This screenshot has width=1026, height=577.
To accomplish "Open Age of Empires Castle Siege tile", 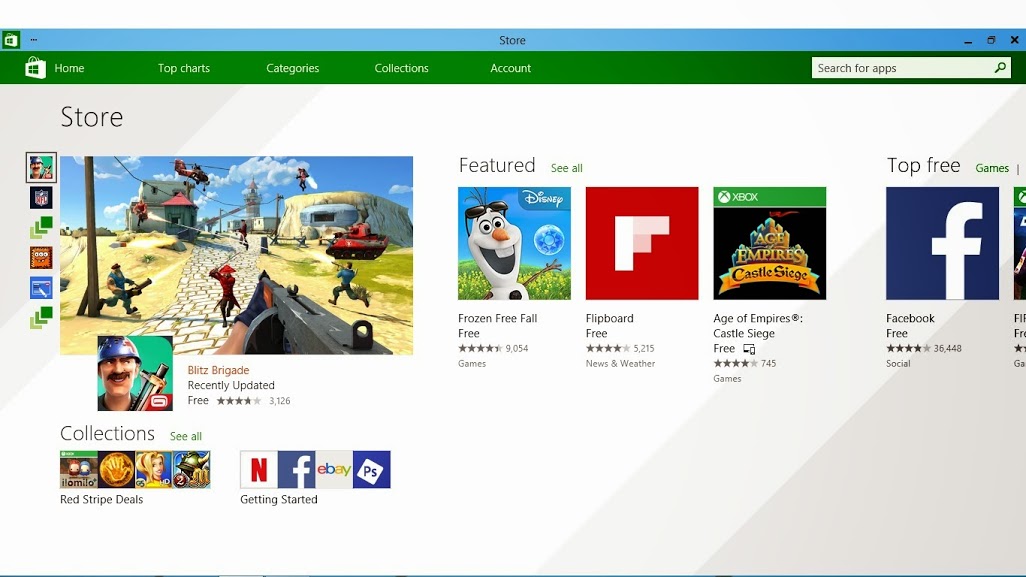I will tap(770, 243).
